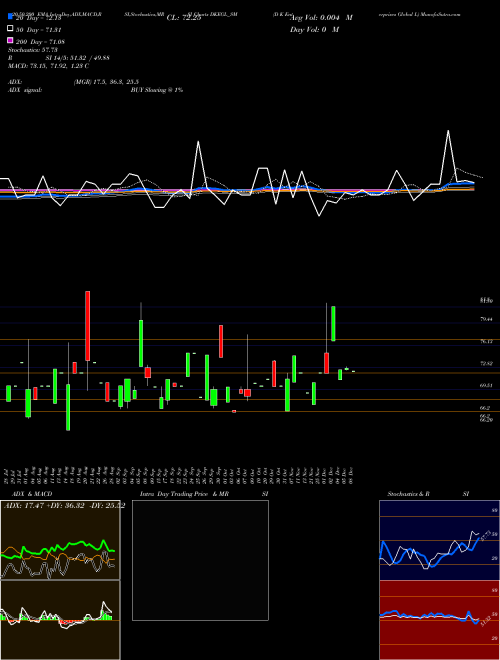Screen dimensions: 500x660
Task: Click the 'BUY Slowing @ 1%' ADX signal text
Action: point(157,90)
